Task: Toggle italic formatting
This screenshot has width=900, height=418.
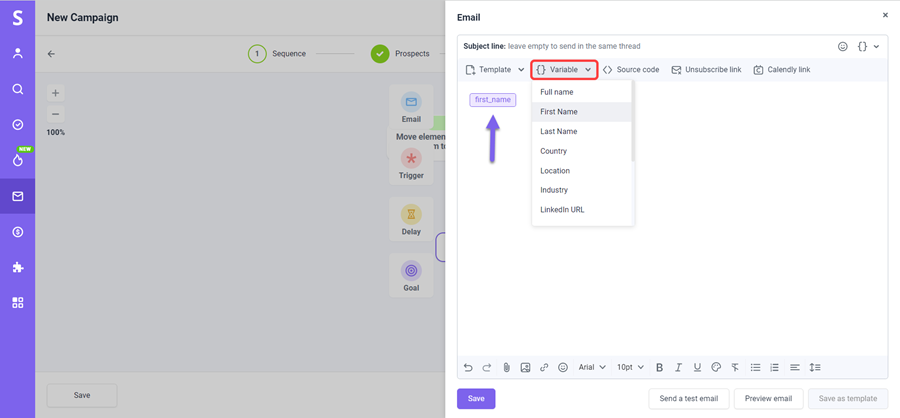Action: (678, 367)
